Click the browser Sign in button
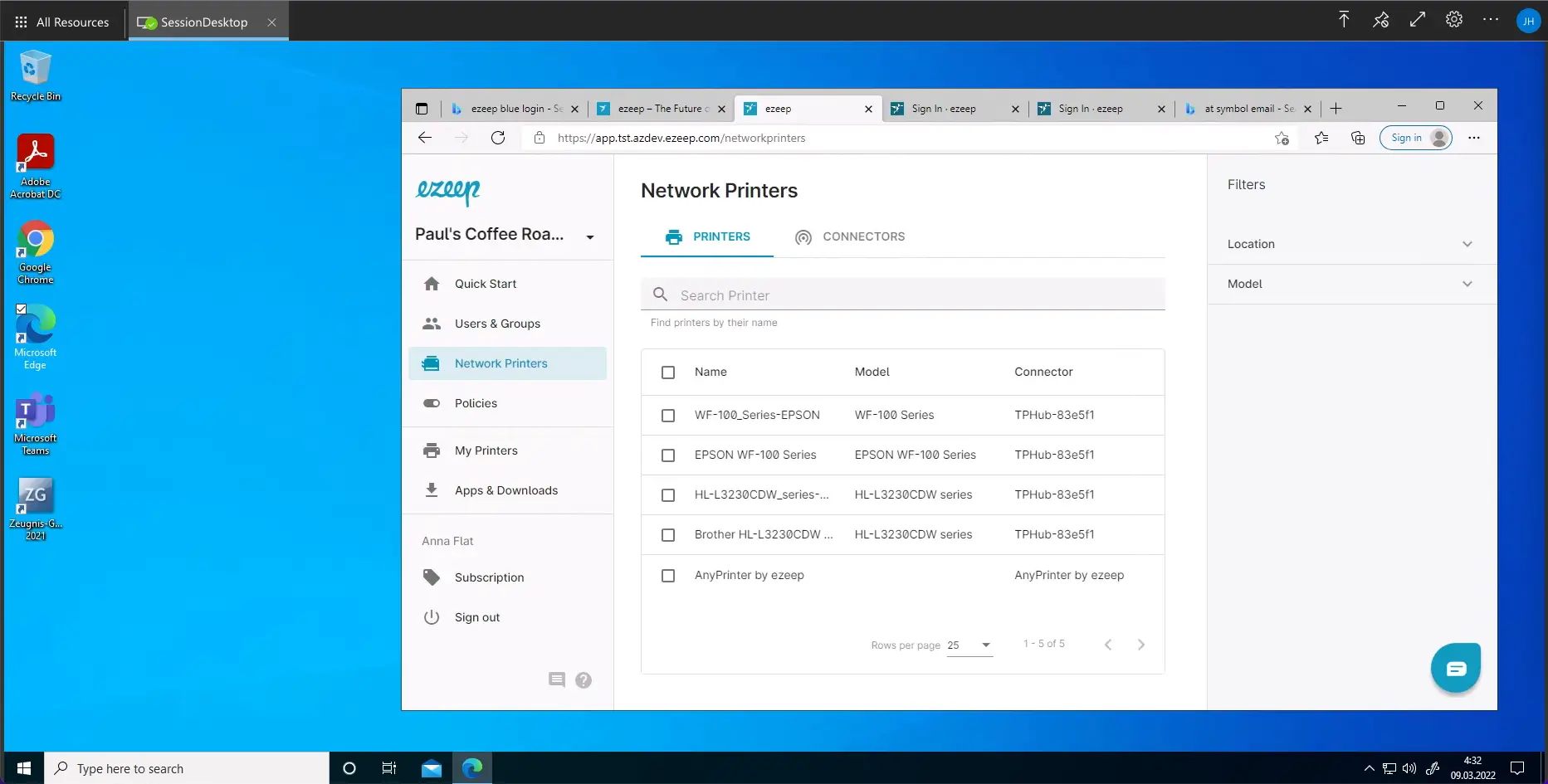This screenshot has height=784, width=1548. [x=1407, y=138]
